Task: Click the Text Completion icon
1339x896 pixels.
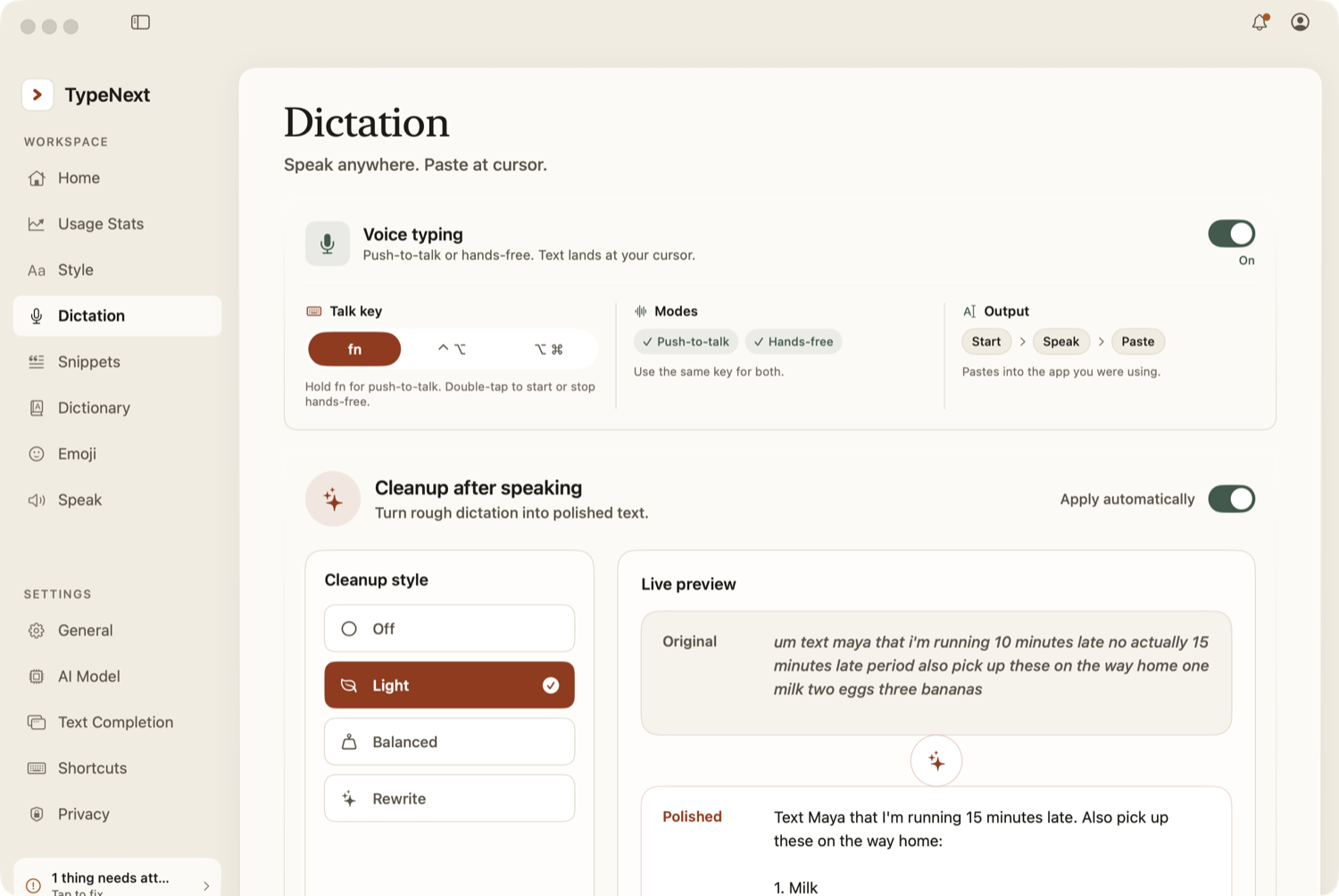Action: [x=37, y=722]
